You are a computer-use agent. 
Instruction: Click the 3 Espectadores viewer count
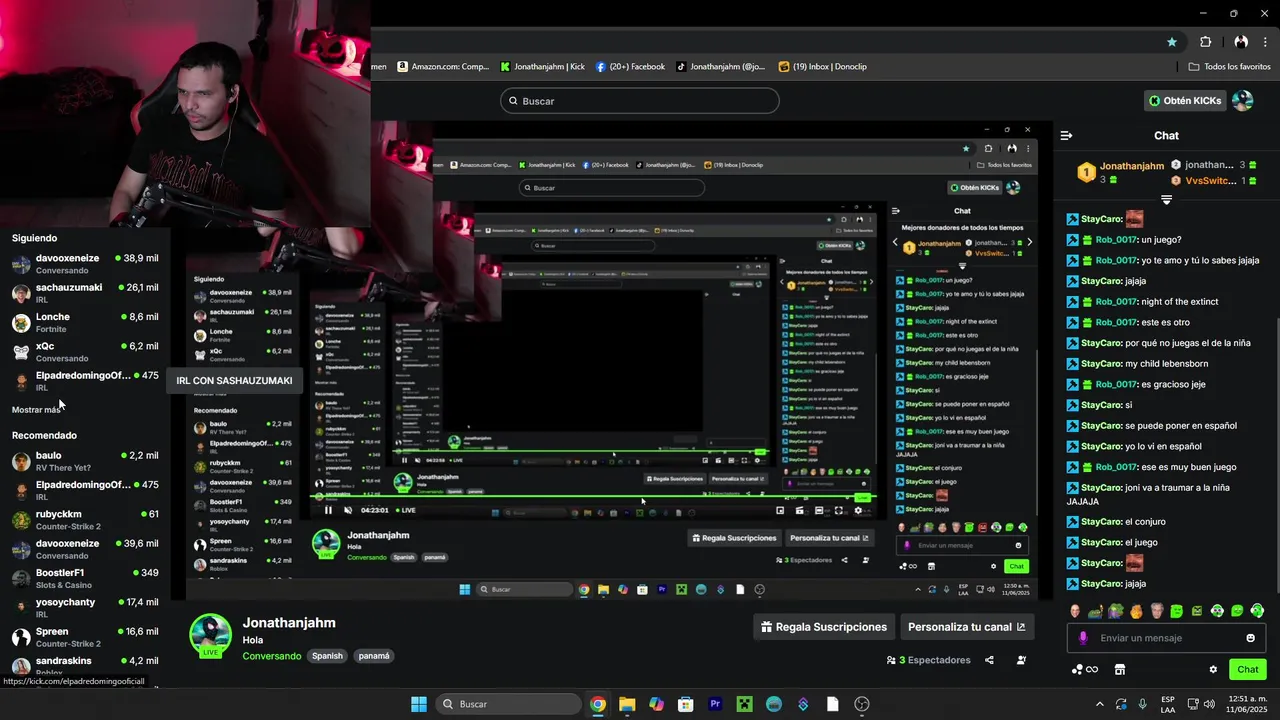(x=928, y=660)
